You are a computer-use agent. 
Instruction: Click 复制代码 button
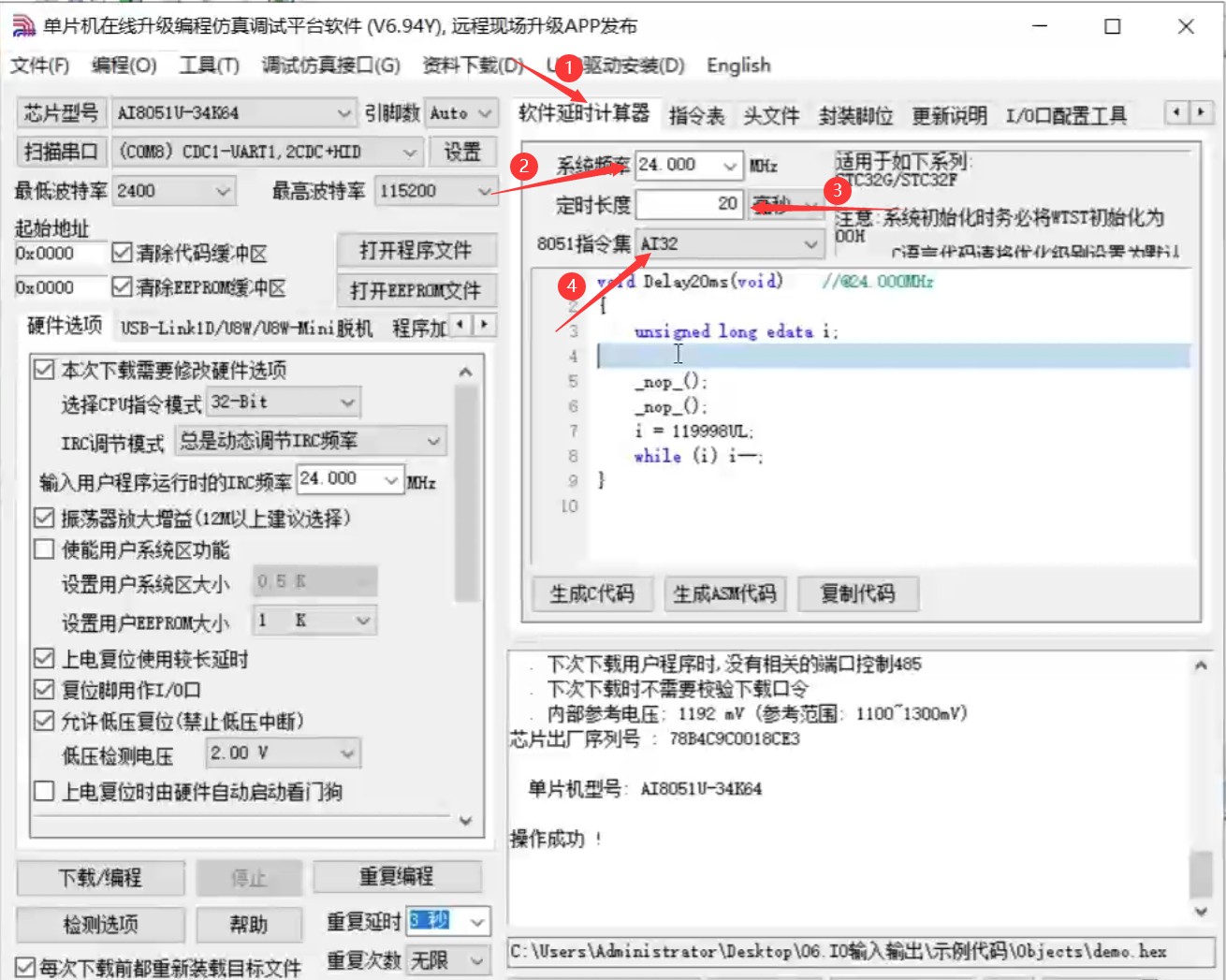click(x=857, y=593)
